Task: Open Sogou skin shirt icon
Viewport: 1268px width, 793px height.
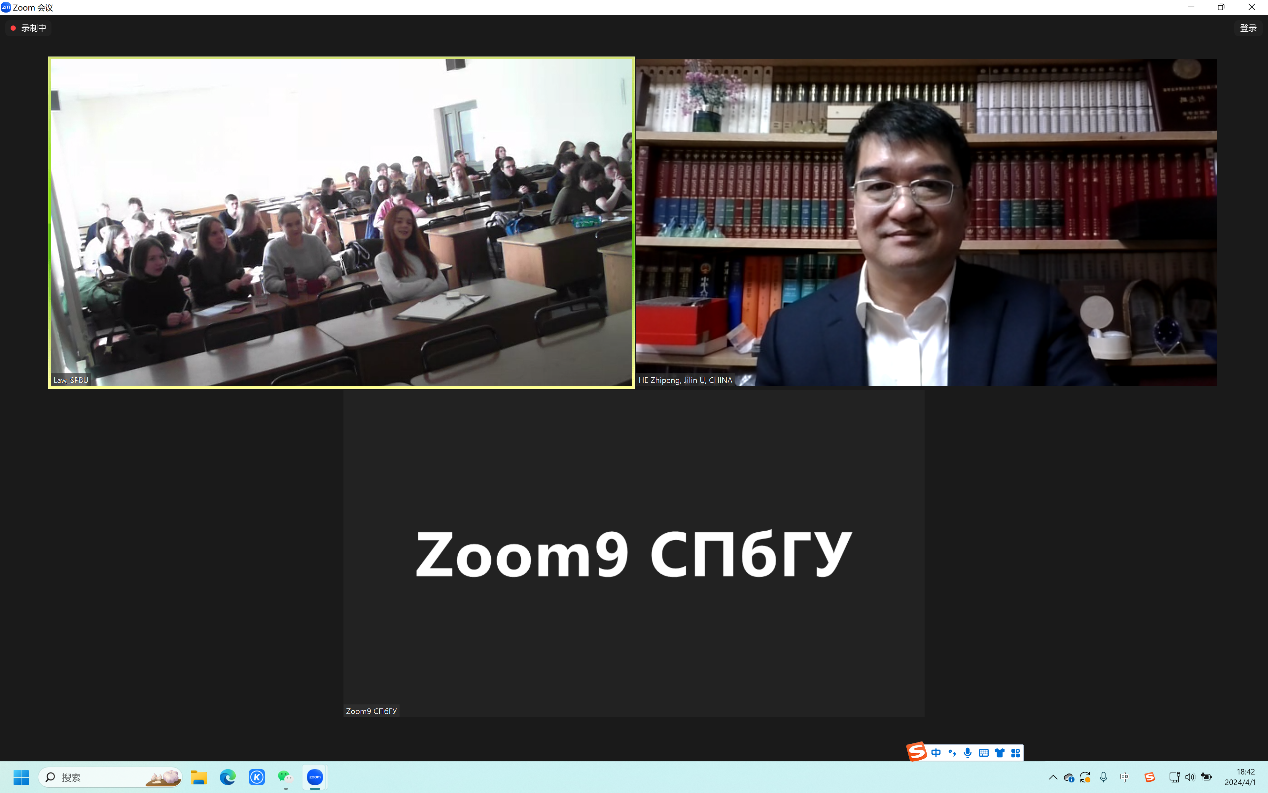Action: 999,753
